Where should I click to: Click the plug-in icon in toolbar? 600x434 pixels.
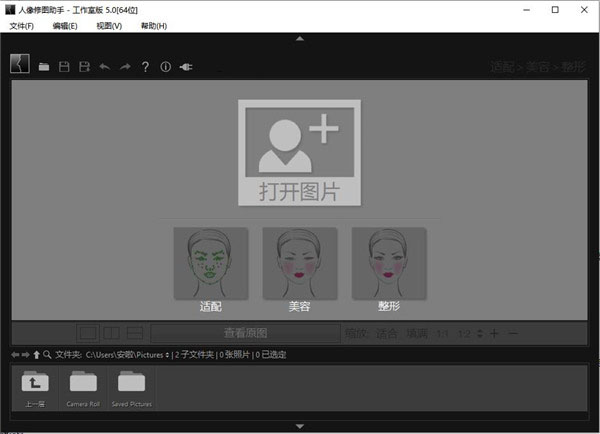click(x=186, y=67)
